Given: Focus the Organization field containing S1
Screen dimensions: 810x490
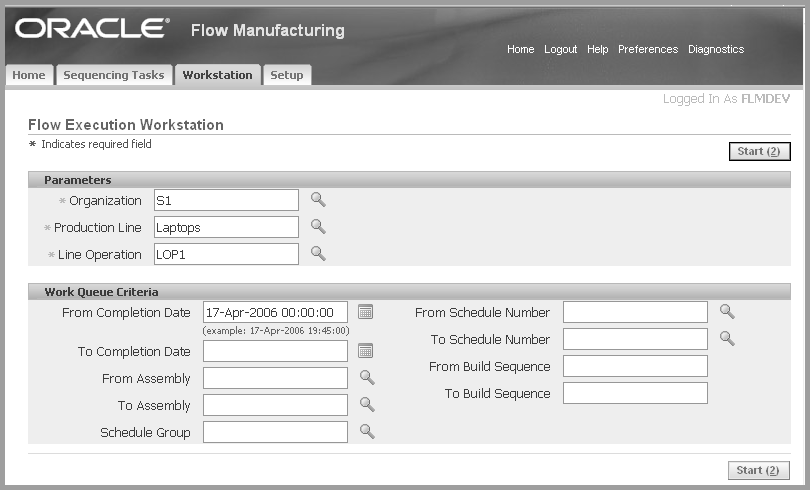Looking at the screenshot, I should coord(226,200).
